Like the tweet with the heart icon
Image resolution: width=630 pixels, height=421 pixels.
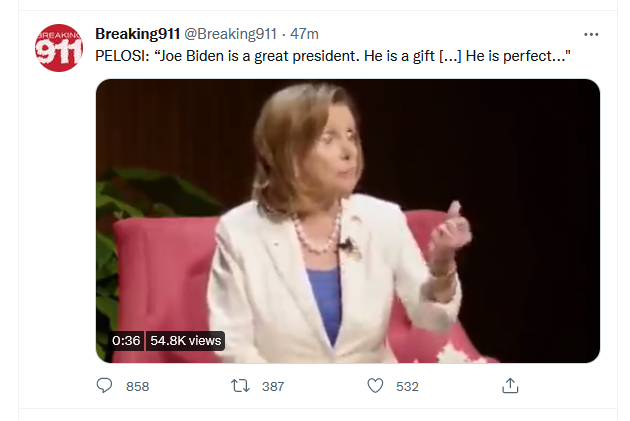point(375,386)
